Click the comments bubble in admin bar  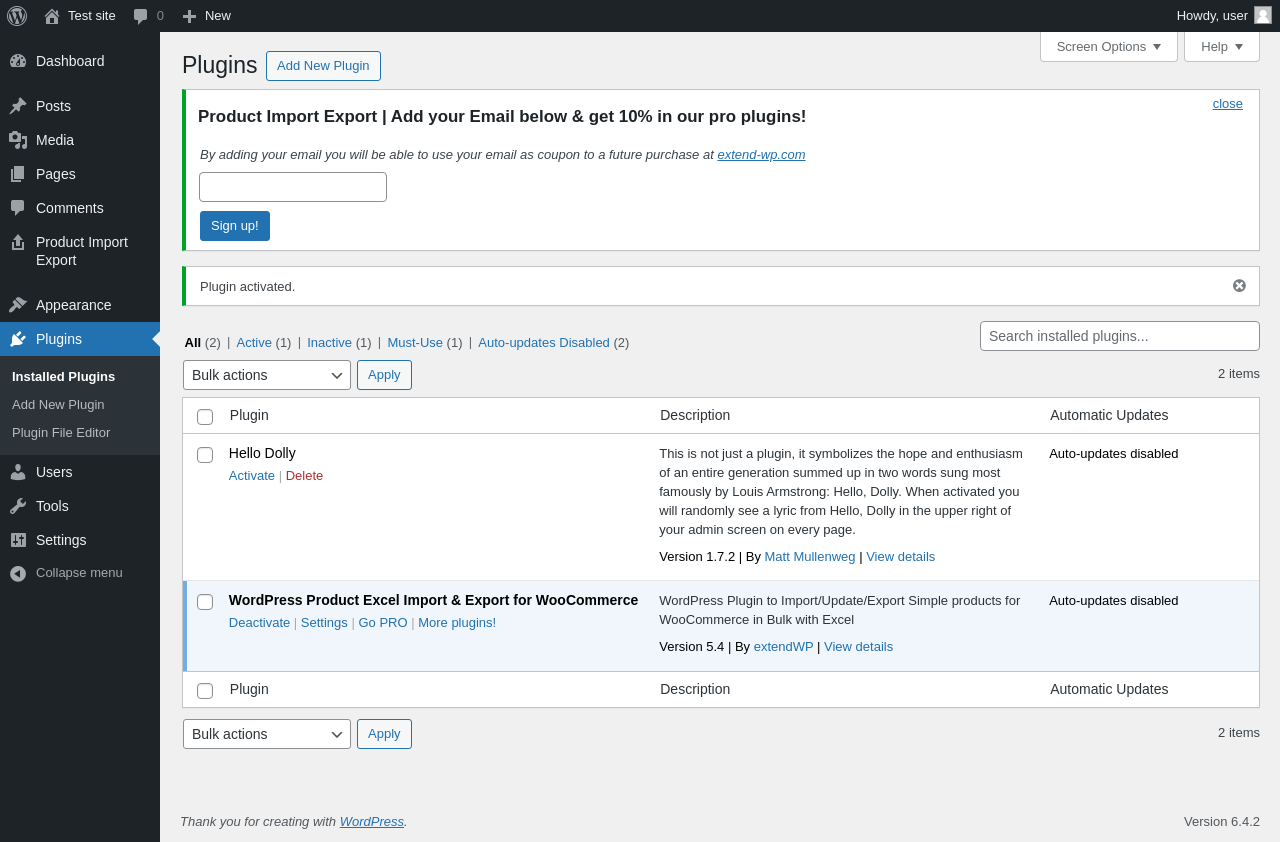pos(141,16)
